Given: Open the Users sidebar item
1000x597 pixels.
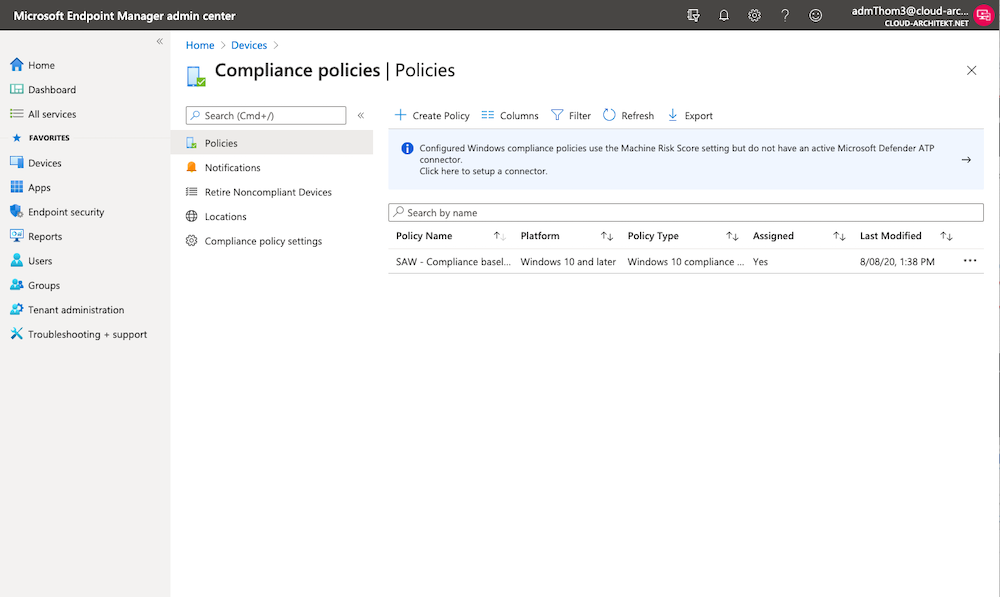Looking at the screenshot, I should tap(31, 261).
